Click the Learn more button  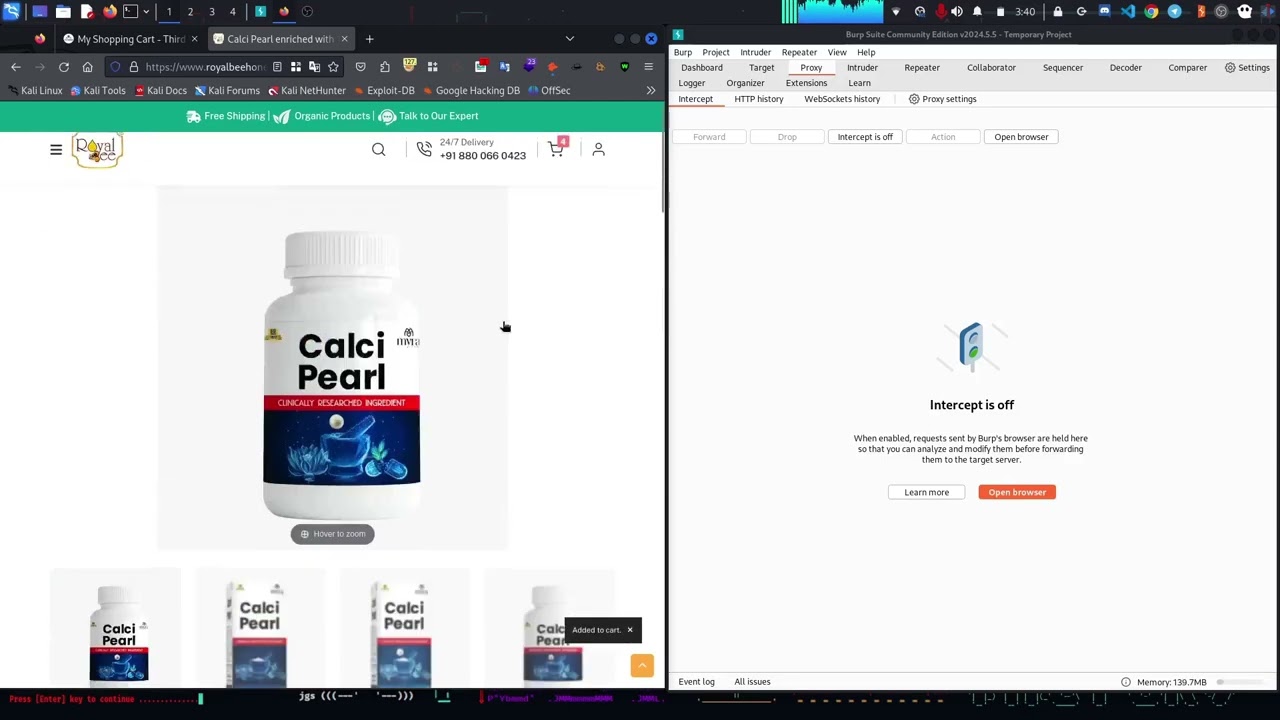tap(927, 492)
